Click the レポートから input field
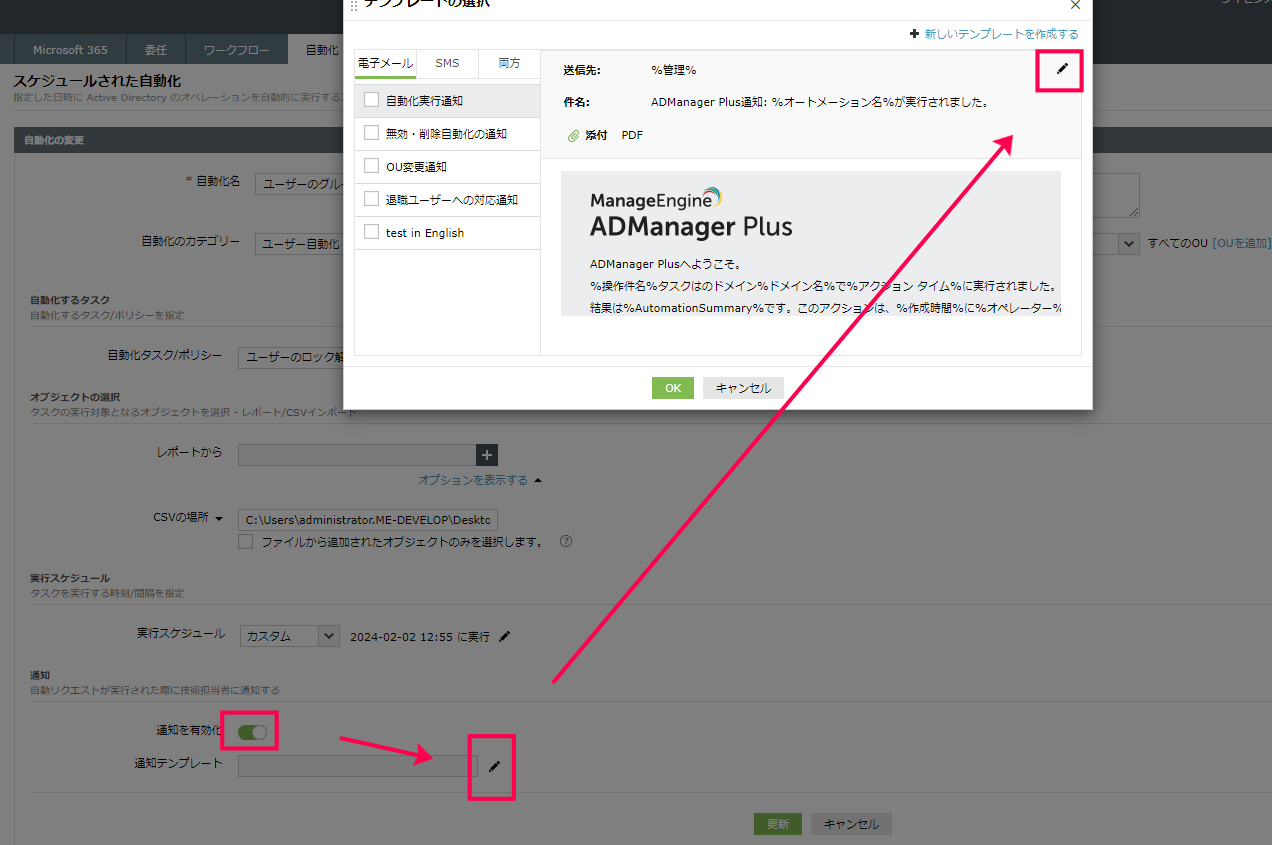The width and height of the screenshot is (1272, 845). click(357, 455)
